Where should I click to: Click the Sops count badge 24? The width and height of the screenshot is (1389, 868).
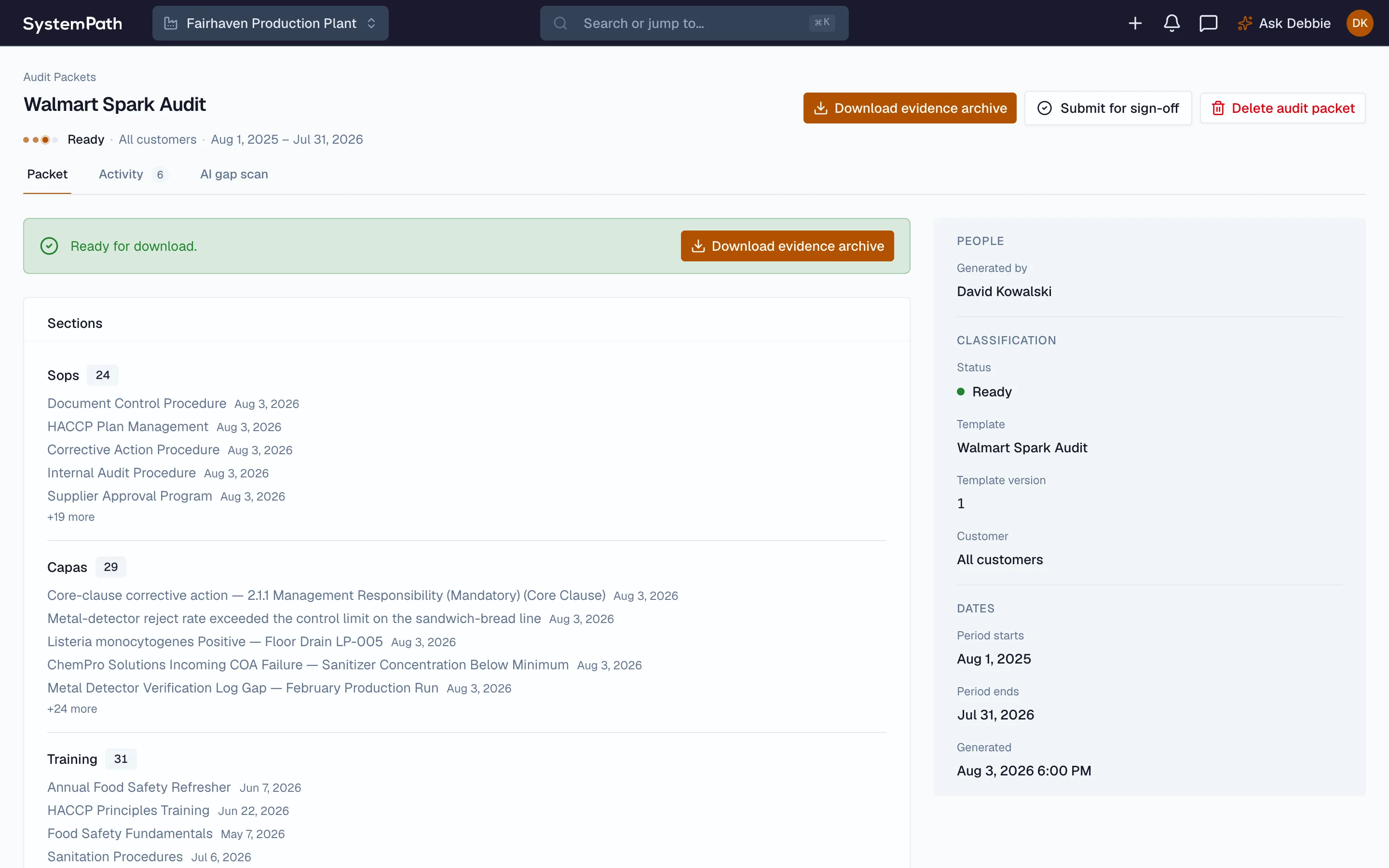click(x=103, y=375)
